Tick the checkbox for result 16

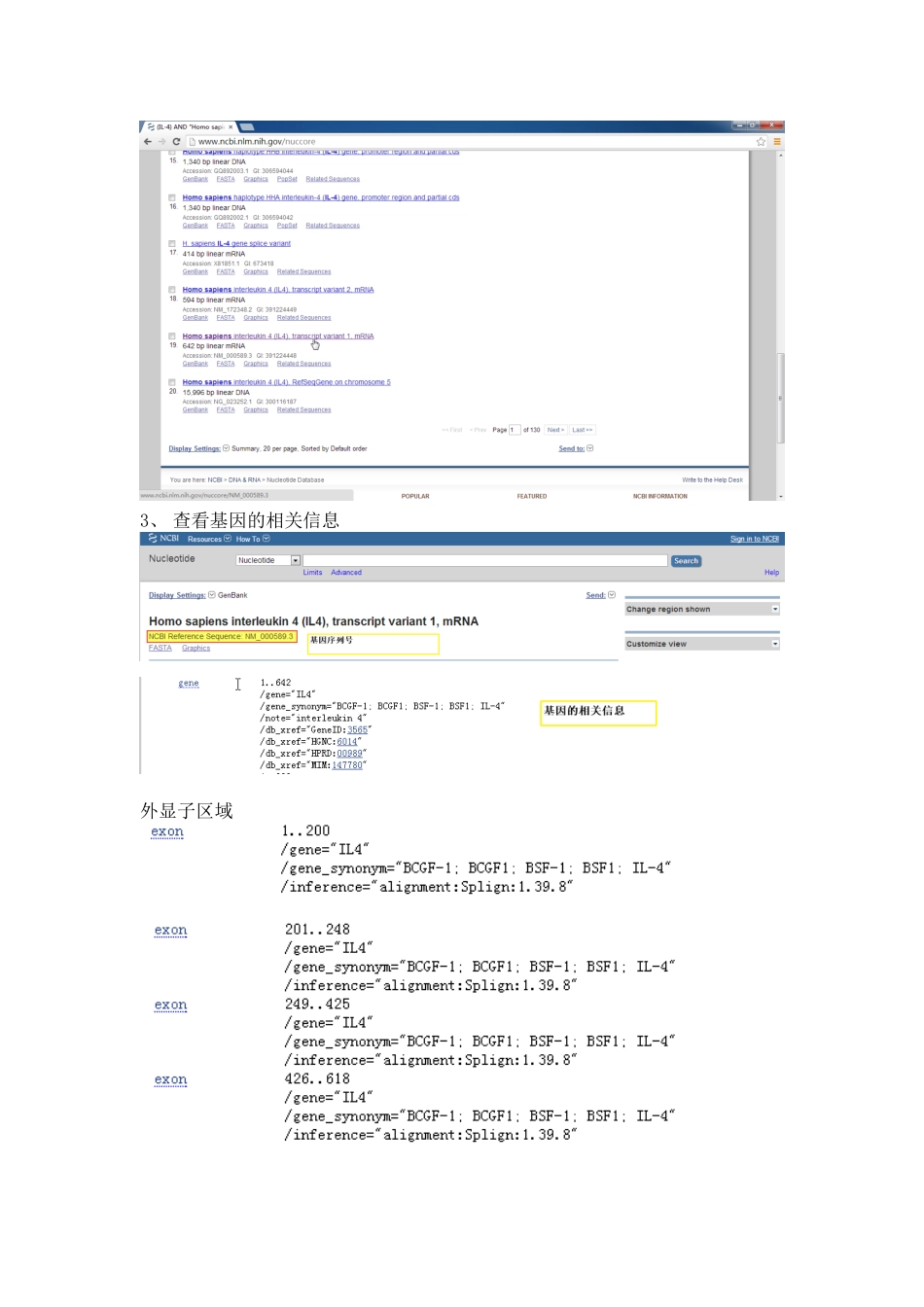coord(172,197)
